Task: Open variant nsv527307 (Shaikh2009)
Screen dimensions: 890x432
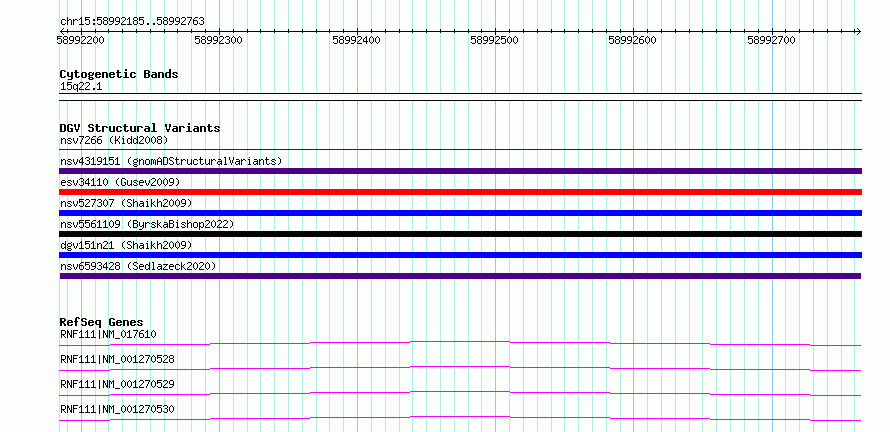Action: [x=126, y=203]
